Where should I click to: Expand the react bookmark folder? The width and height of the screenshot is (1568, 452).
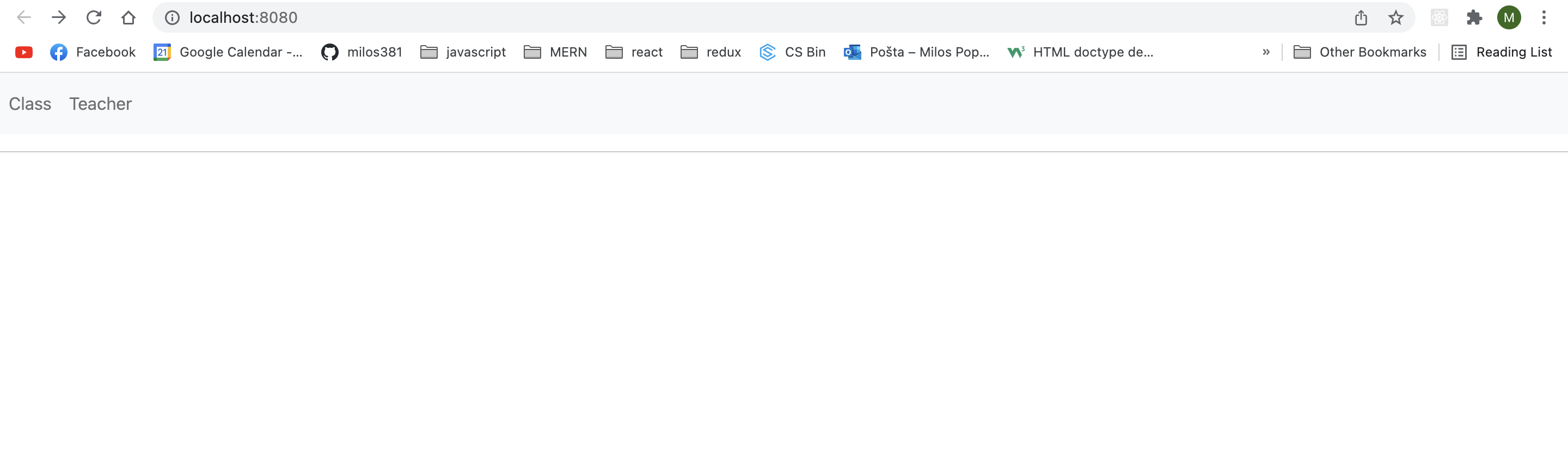coord(634,52)
